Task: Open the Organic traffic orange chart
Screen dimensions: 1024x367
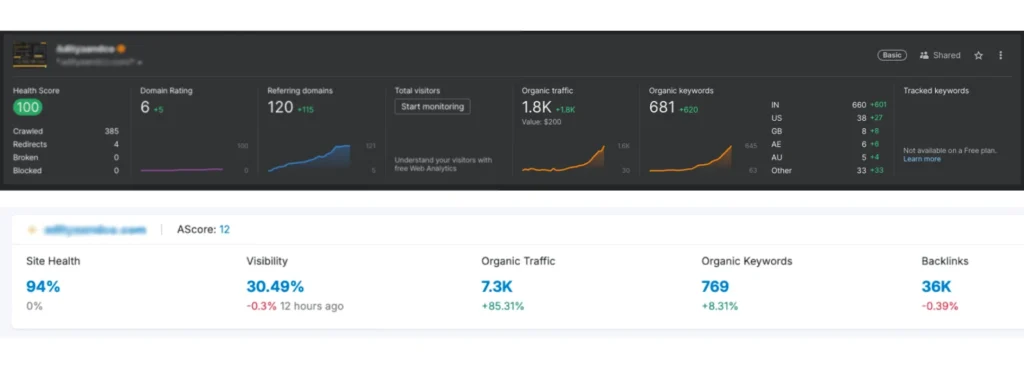Action: coord(563,159)
